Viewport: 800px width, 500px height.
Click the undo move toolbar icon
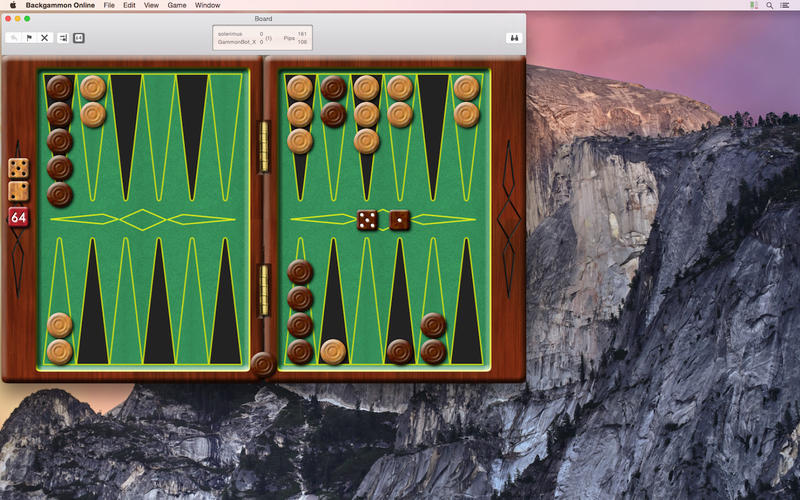[13, 38]
